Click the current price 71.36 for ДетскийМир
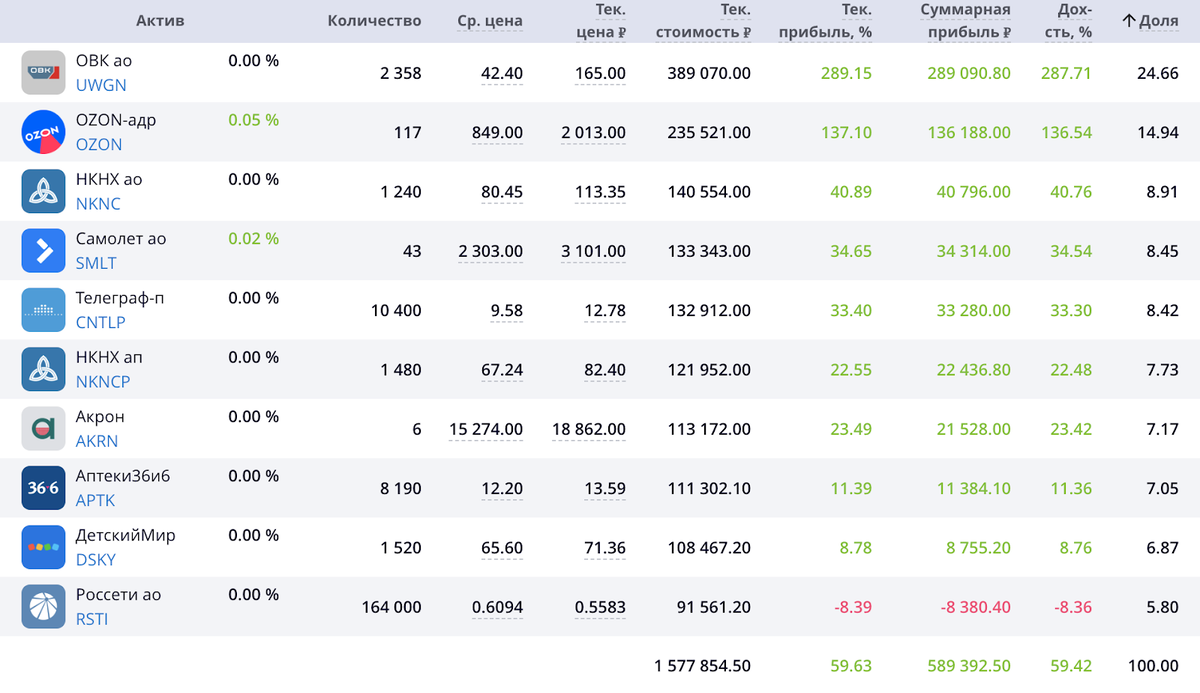The width and height of the screenshot is (1200, 693). (x=605, y=548)
